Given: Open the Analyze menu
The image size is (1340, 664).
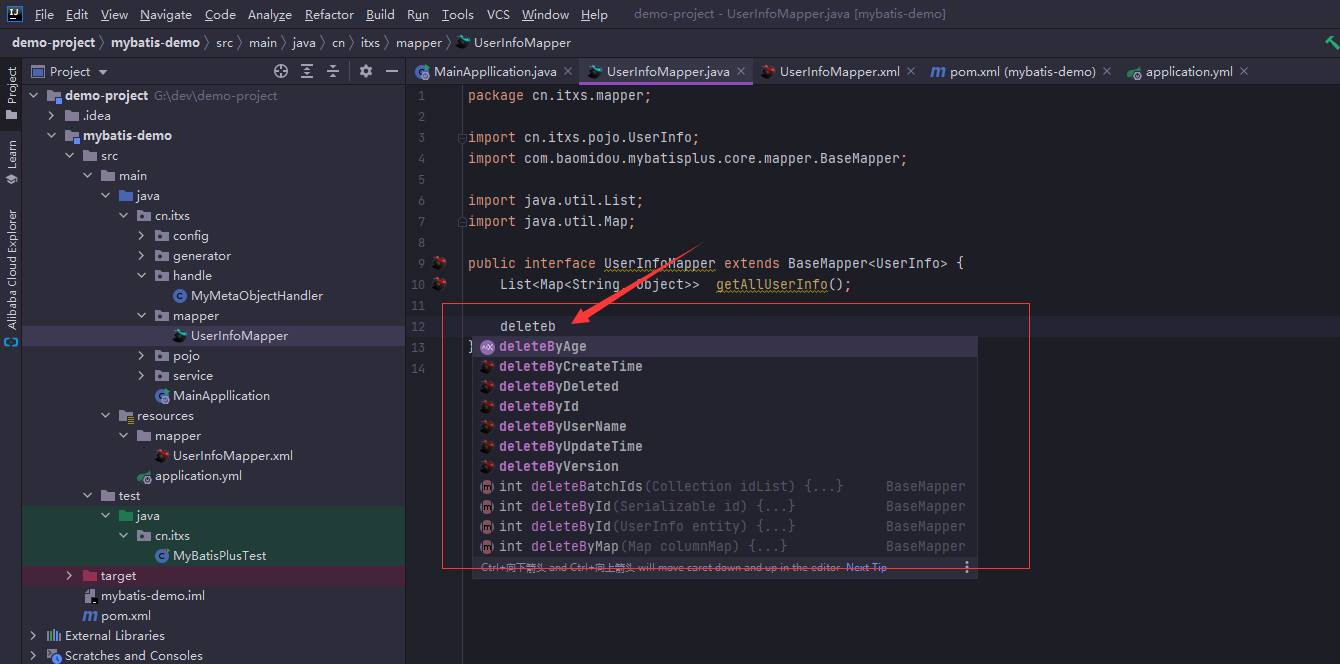Looking at the screenshot, I should click(x=269, y=14).
